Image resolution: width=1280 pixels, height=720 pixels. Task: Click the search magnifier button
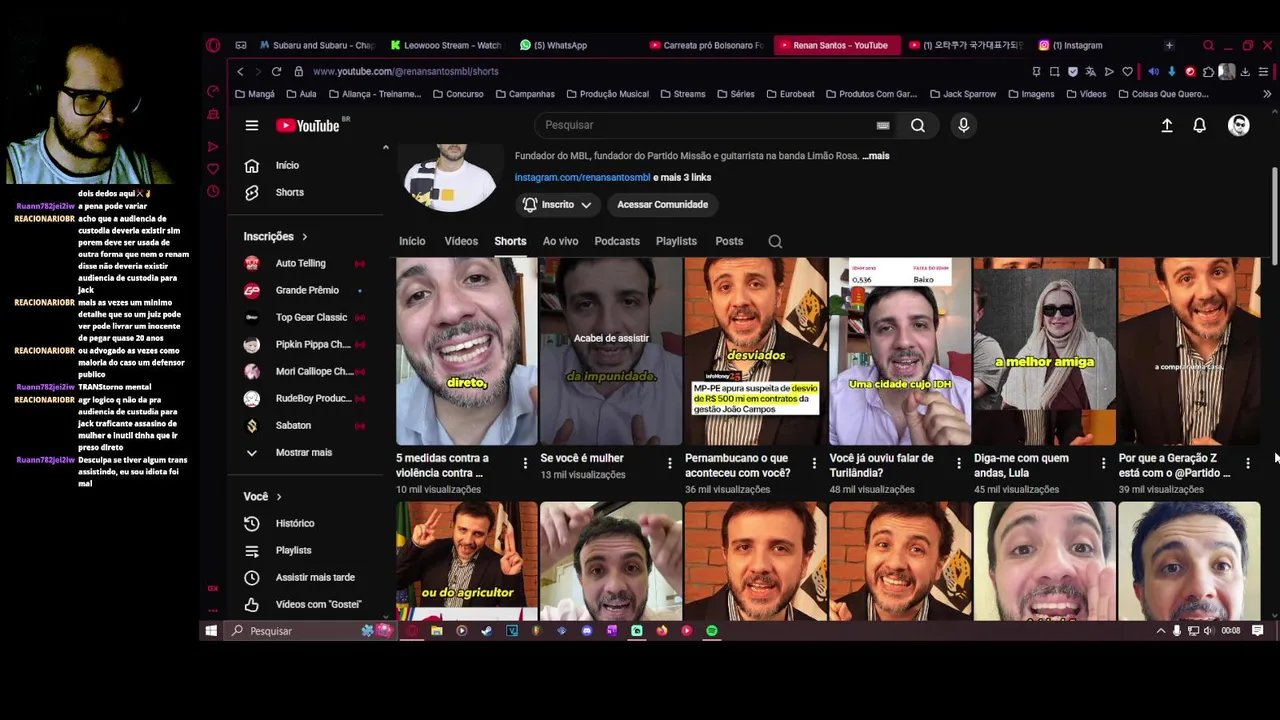[x=918, y=125]
